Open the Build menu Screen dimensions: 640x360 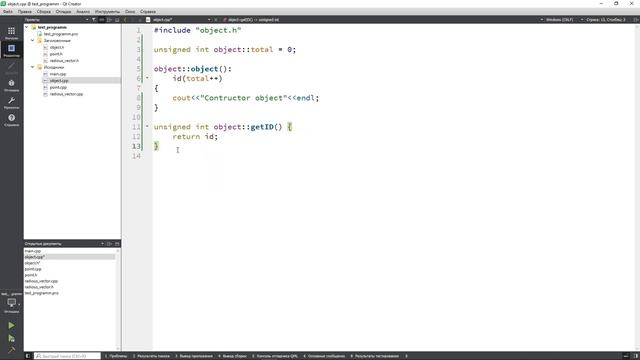[44, 12]
